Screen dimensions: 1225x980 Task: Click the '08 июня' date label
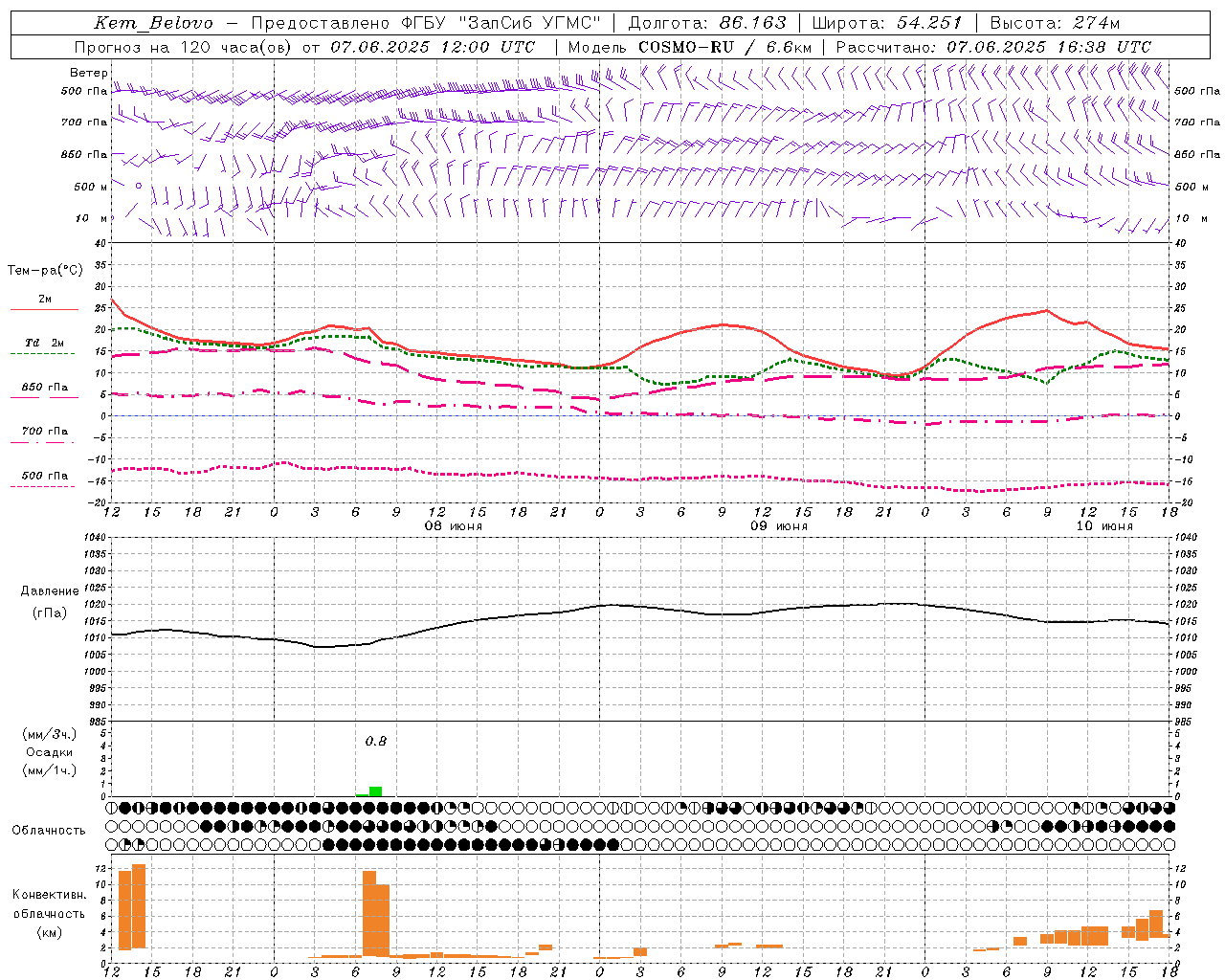click(454, 526)
